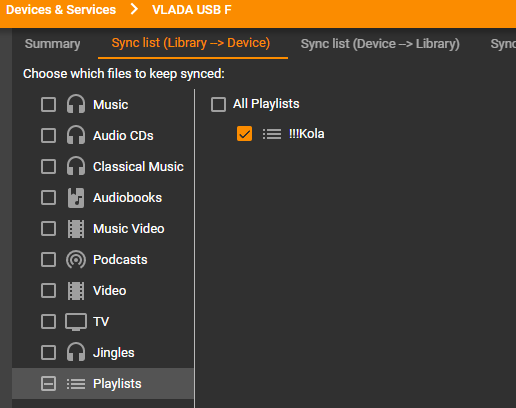Click the Audiobooks book icon
The width and height of the screenshot is (516, 408).
(x=76, y=198)
